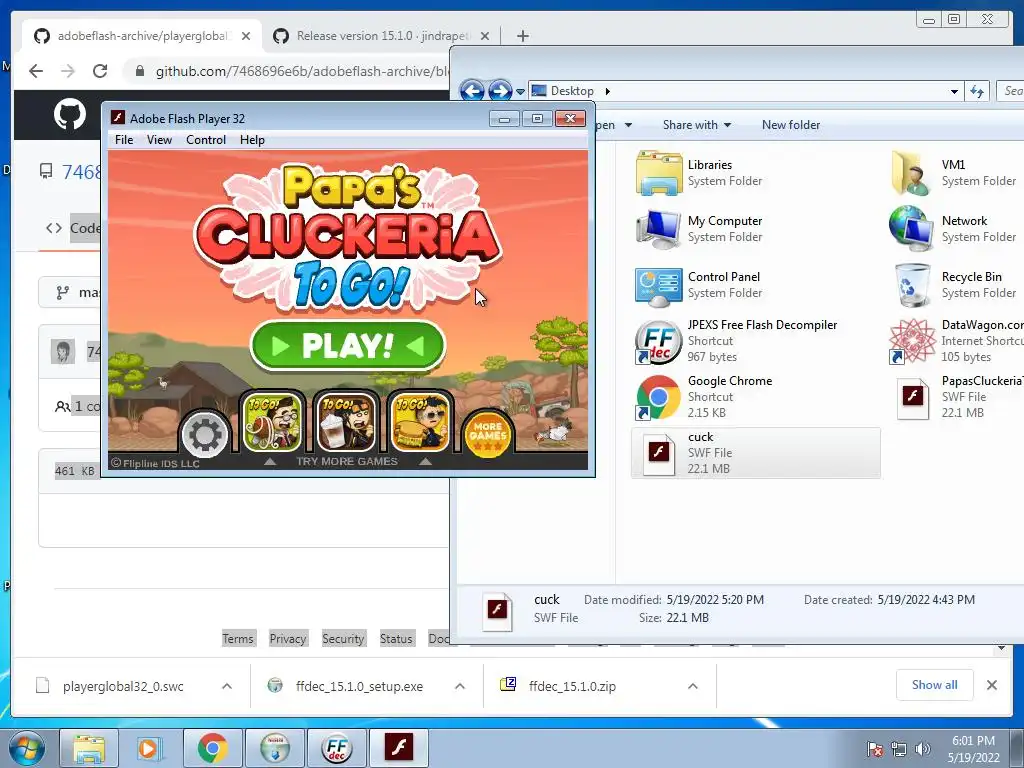This screenshot has height=768, width=1024.
Task: Click the Explorer back navigation arrow
Action: pos(472,91)
